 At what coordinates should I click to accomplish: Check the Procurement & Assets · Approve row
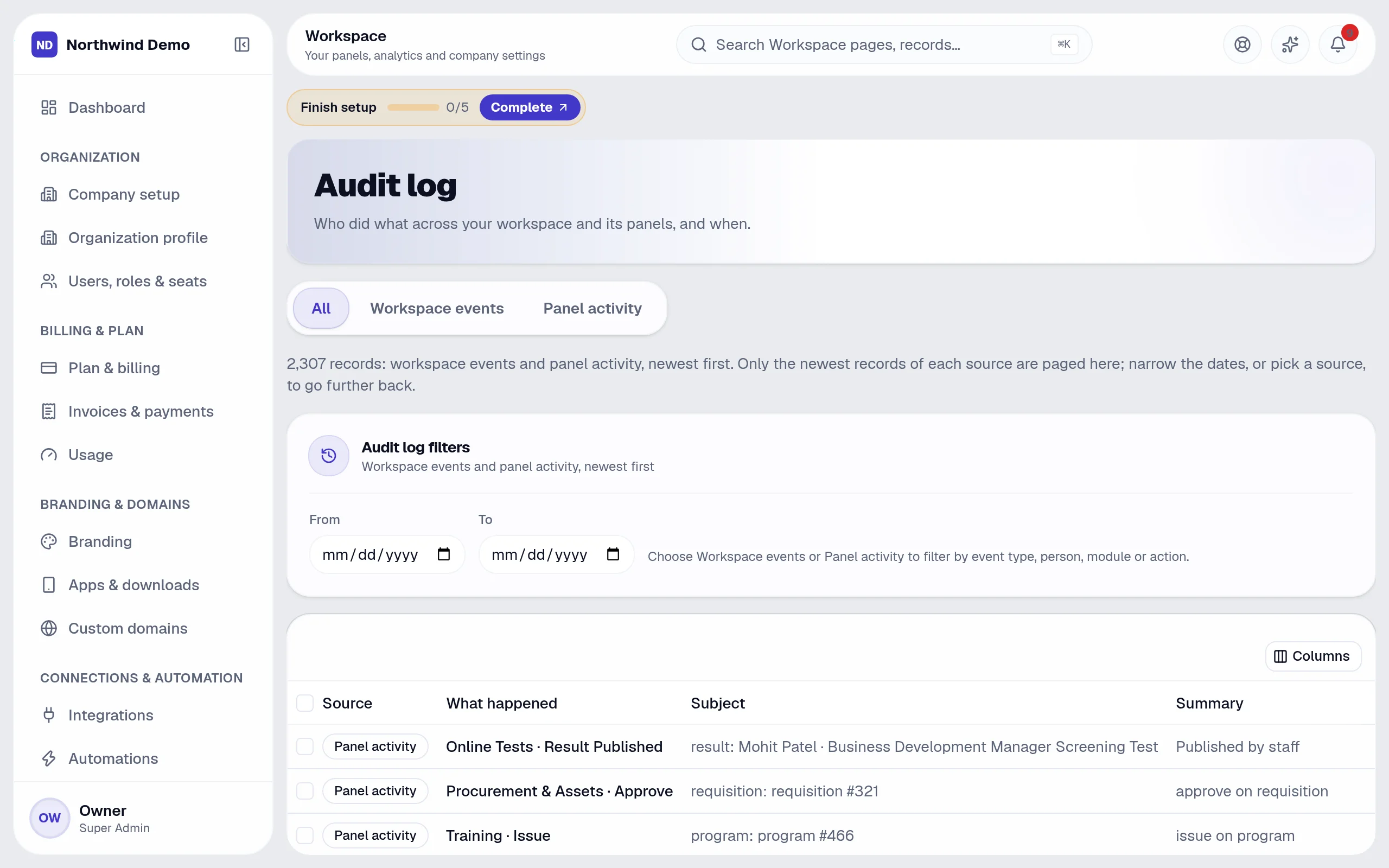coord(305,791)
